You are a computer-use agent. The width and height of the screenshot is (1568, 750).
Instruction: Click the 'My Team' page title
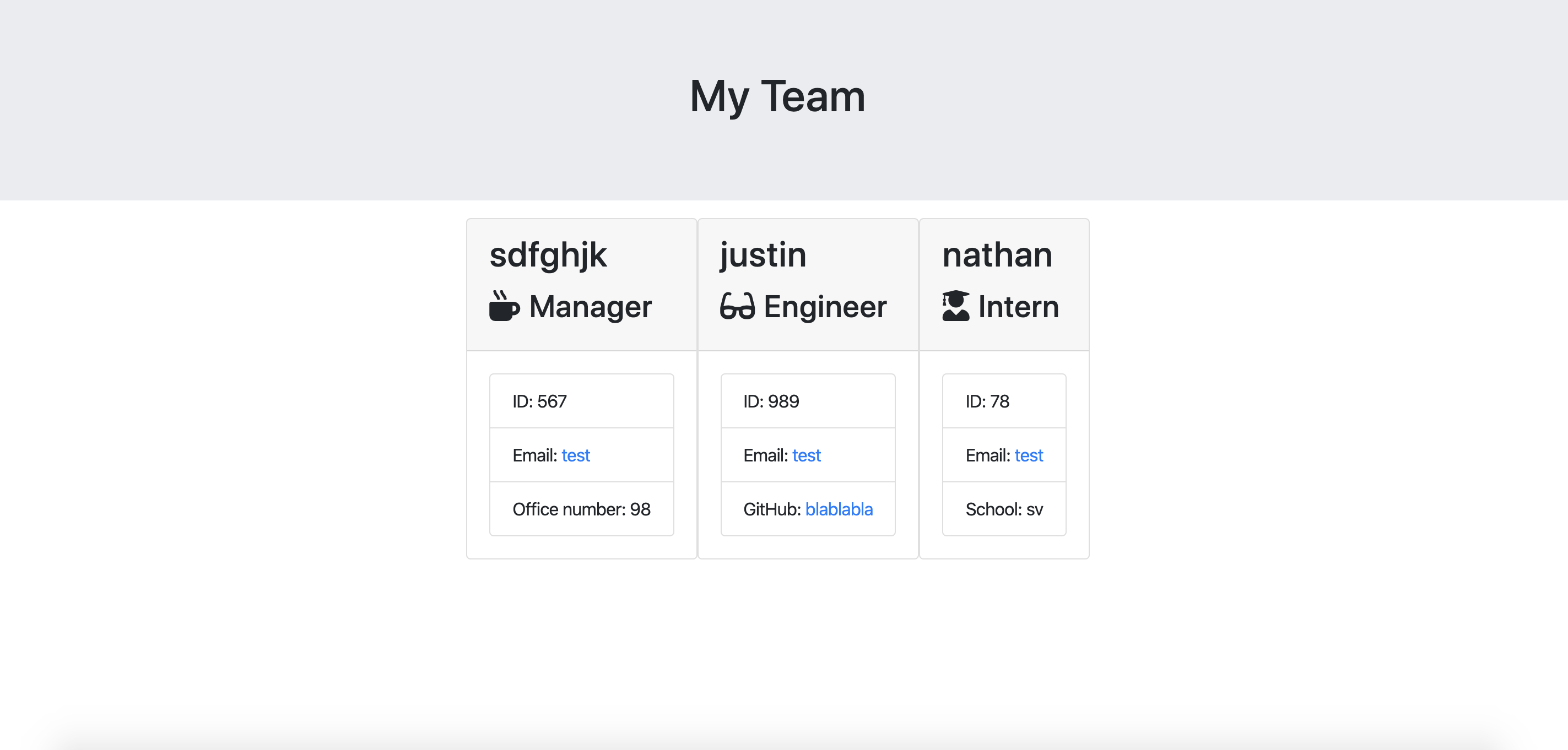point(777,96)
